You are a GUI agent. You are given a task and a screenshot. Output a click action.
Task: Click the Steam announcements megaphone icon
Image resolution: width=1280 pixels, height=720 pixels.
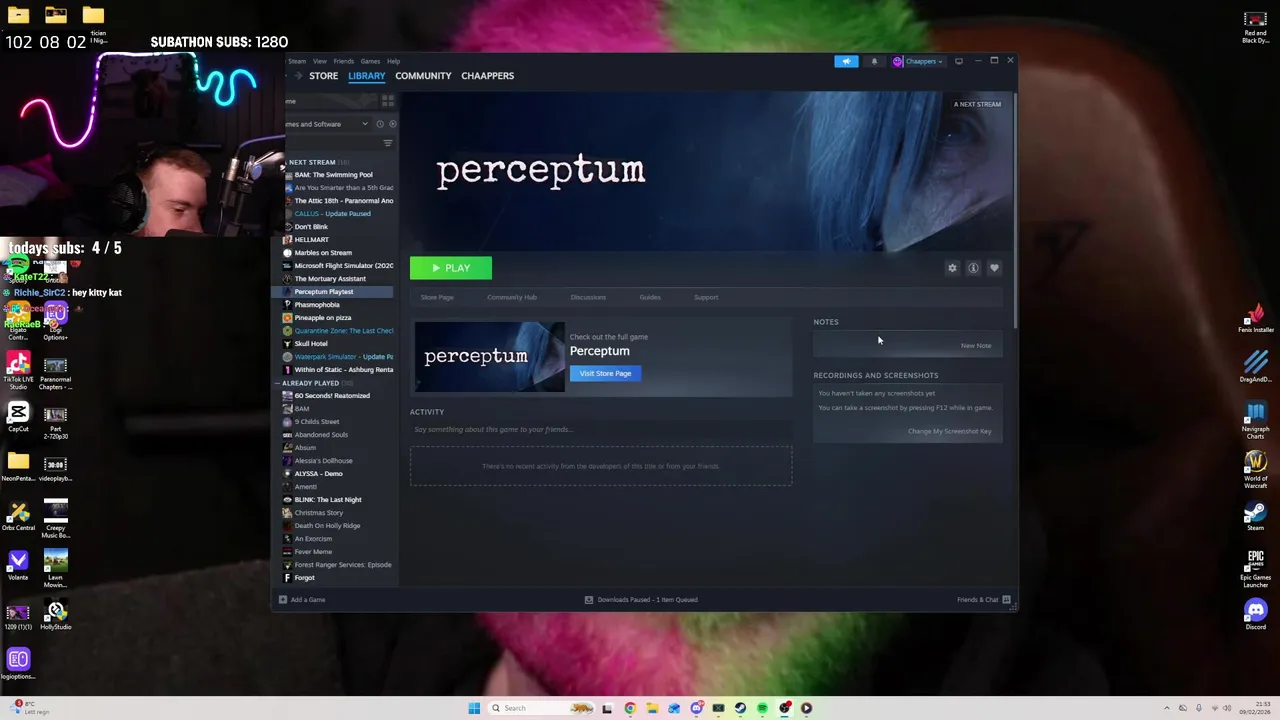click(x=846, y=61)
